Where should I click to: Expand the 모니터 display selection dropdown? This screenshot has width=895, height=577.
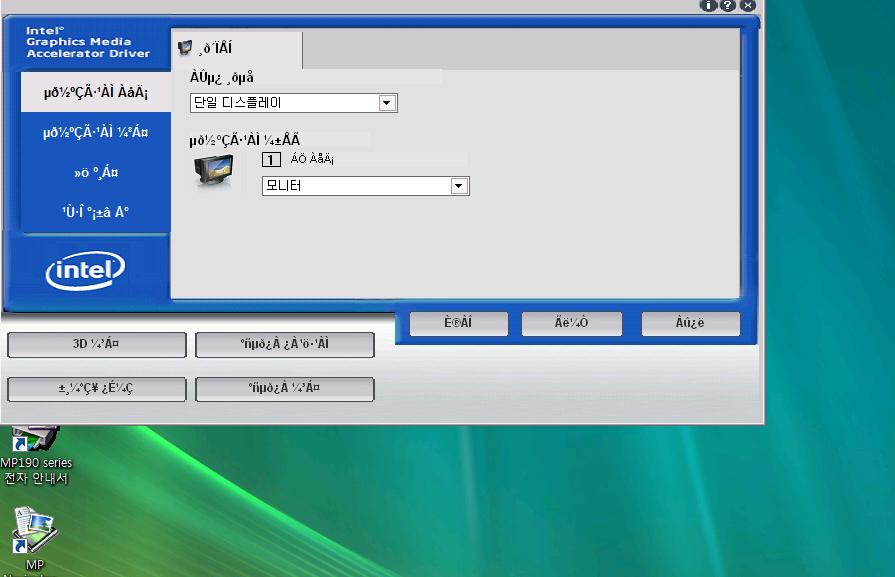(x=365, y=185)
